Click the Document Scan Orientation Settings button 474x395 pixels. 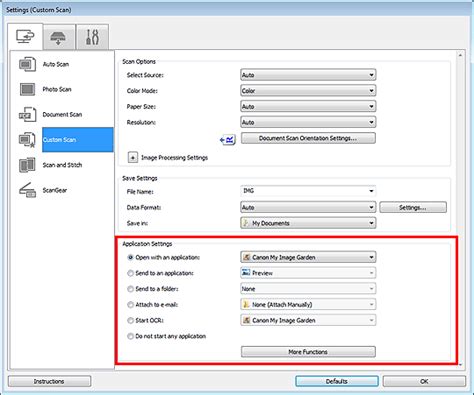[308, 138]
